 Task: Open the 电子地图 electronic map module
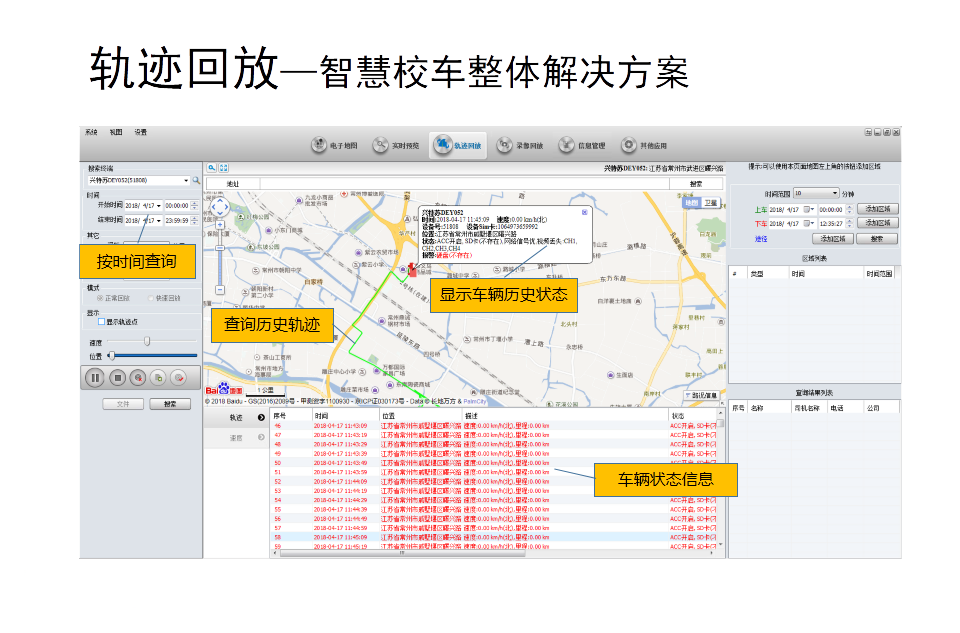[333, 146]
